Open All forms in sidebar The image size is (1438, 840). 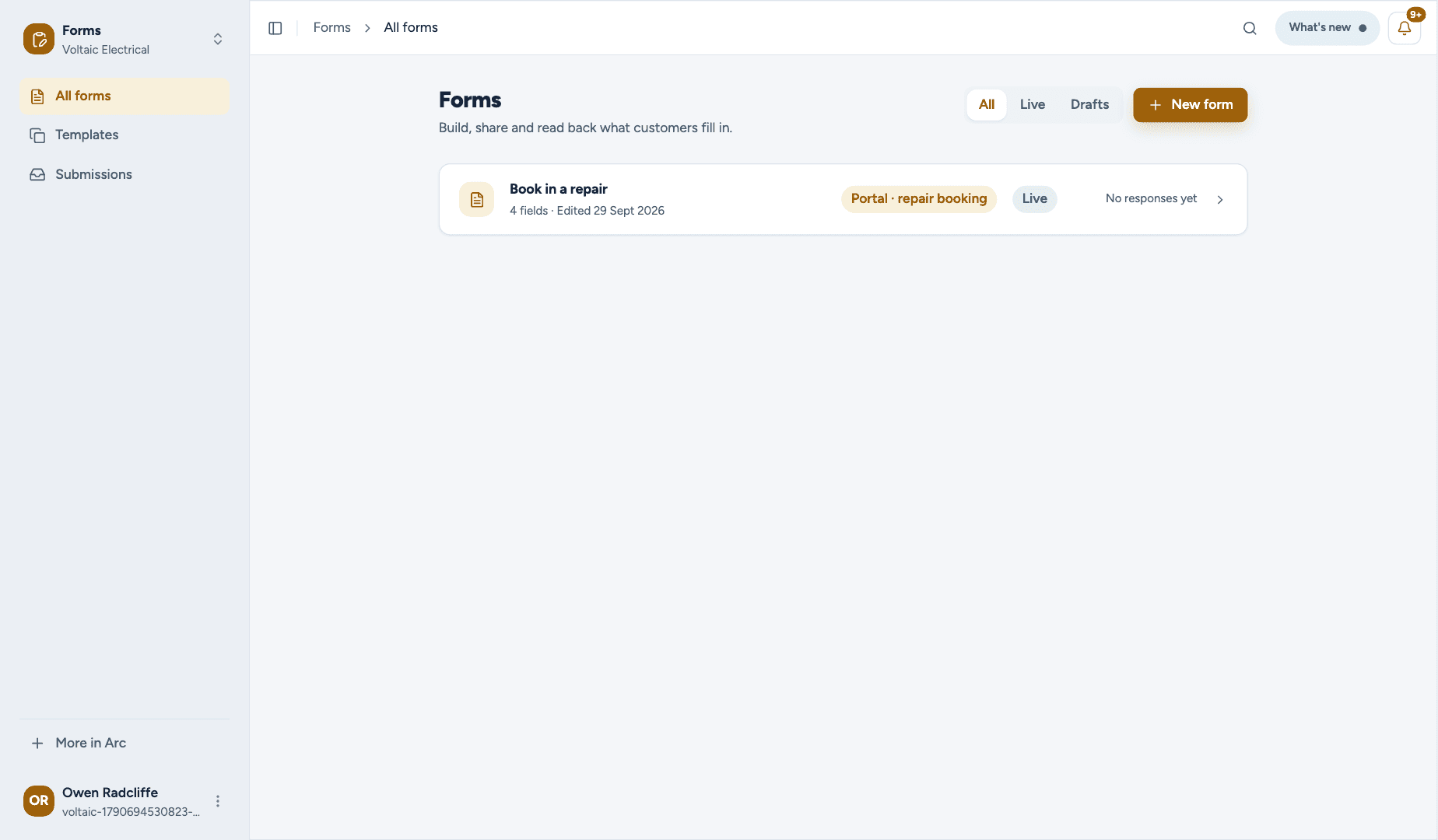point(125,96)
